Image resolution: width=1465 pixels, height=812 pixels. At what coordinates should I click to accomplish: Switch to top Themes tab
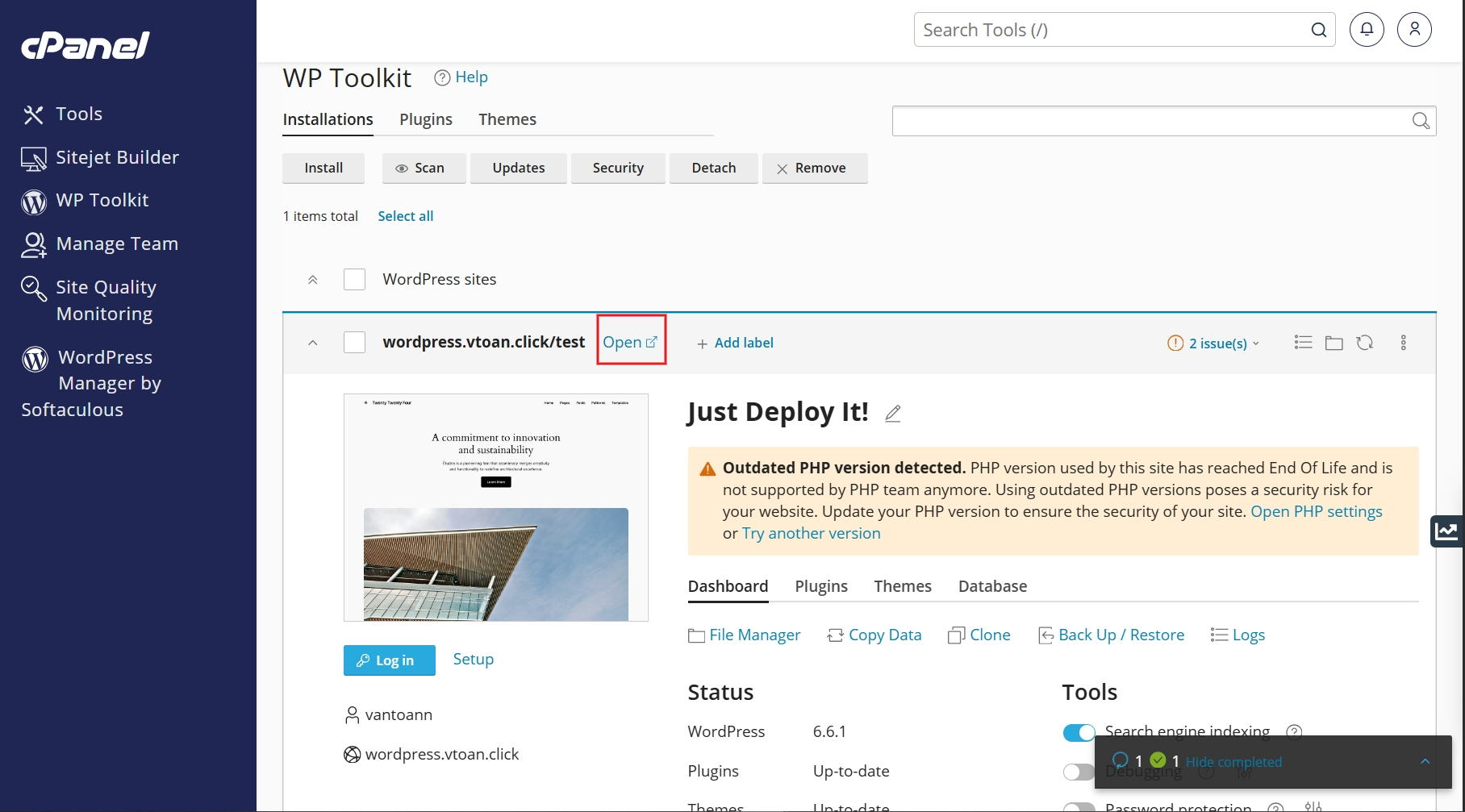pos(507,119)
